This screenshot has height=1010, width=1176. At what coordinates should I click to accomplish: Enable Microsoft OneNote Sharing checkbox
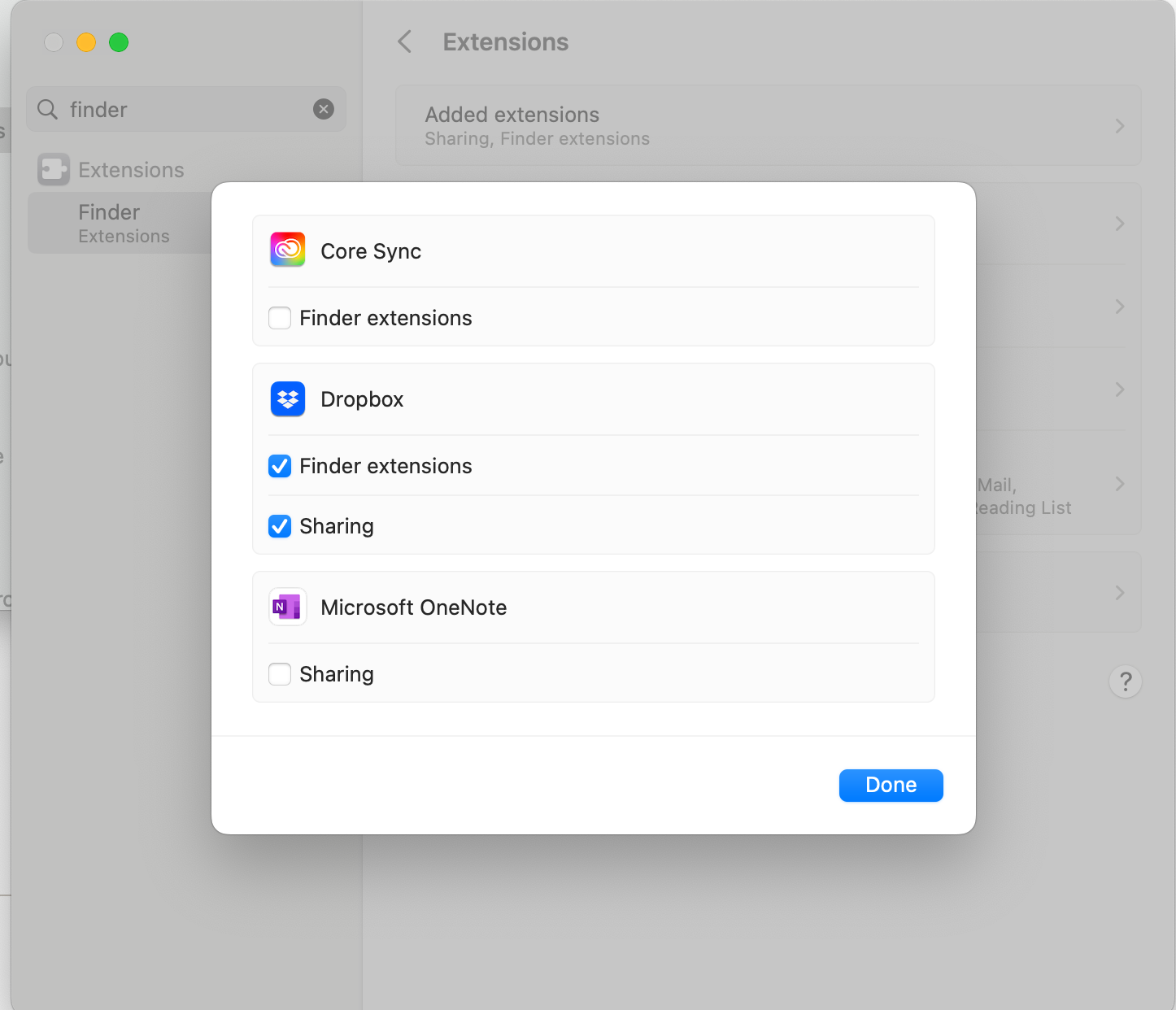pos(280,673)
